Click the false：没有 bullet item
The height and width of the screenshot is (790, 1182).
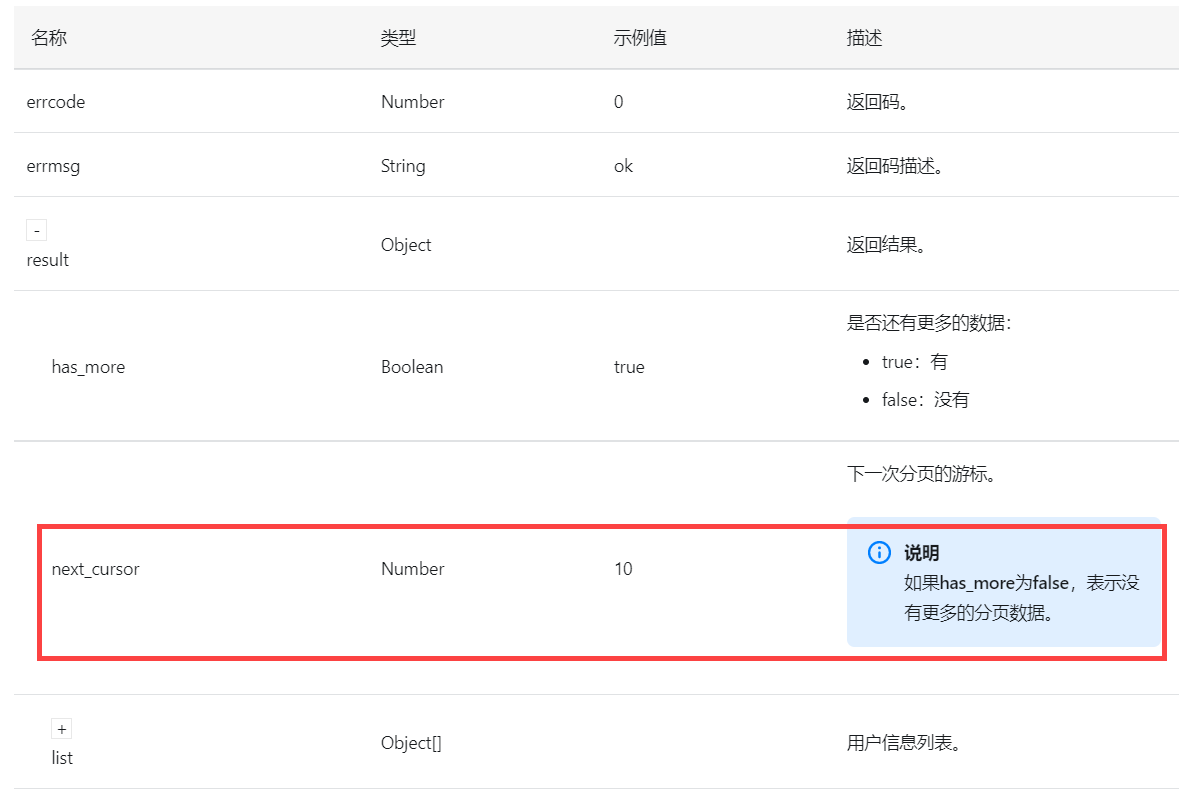[x=925, y=400]
